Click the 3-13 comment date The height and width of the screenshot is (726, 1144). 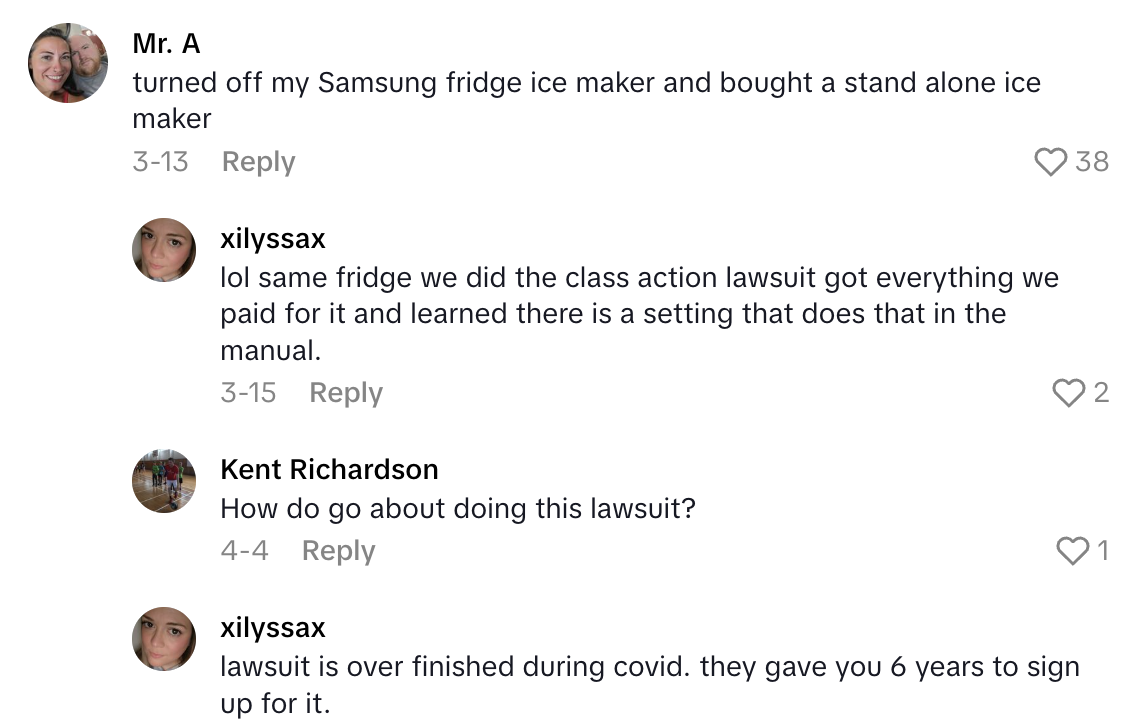[160, 162]
